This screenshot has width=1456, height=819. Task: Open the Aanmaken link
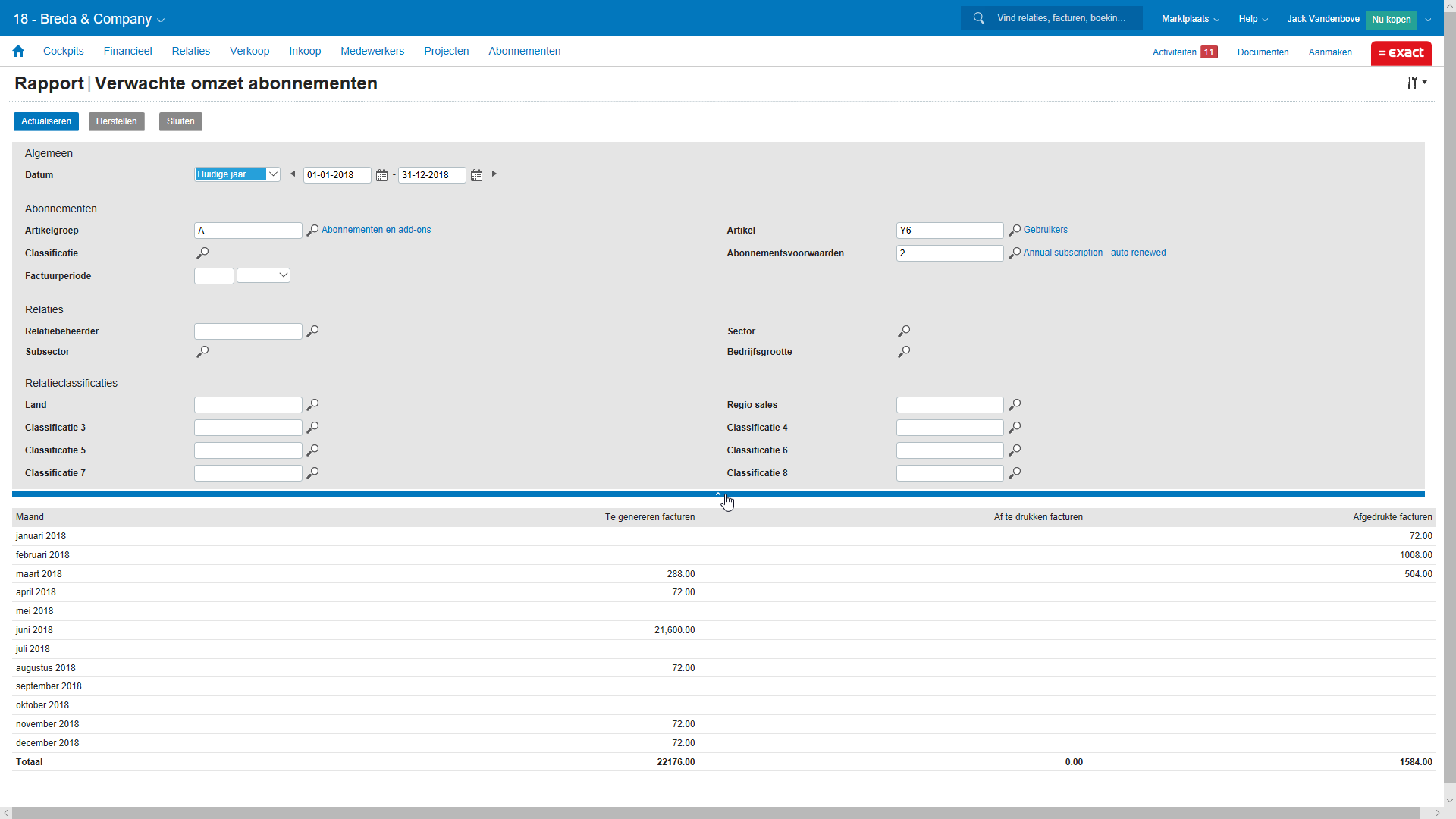1330,52
